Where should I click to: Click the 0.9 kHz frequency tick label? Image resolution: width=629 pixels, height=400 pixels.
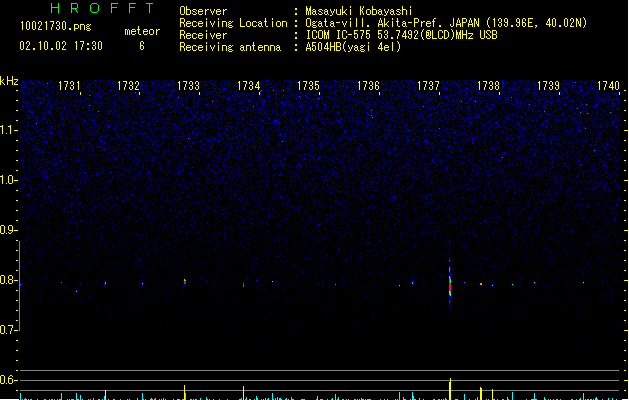click(x=8, y=230)
